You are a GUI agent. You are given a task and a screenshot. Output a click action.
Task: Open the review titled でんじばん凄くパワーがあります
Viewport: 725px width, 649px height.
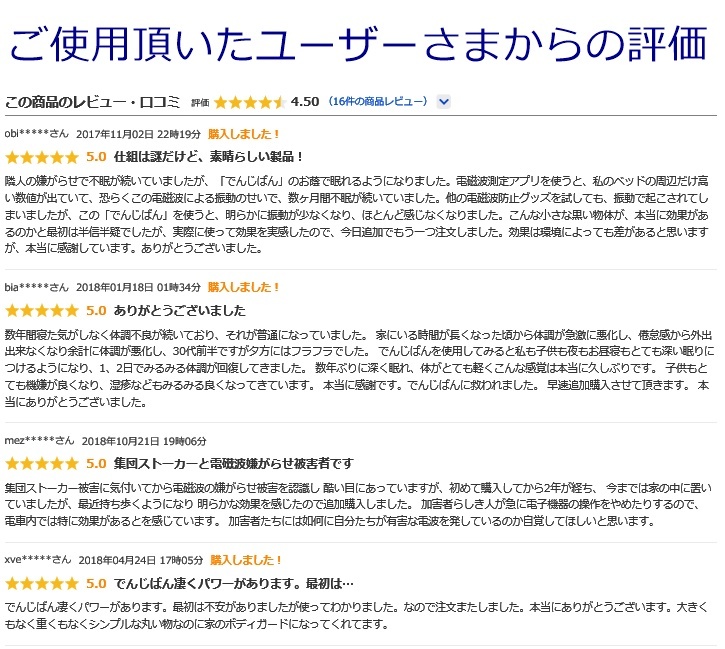tap(234, 583)
